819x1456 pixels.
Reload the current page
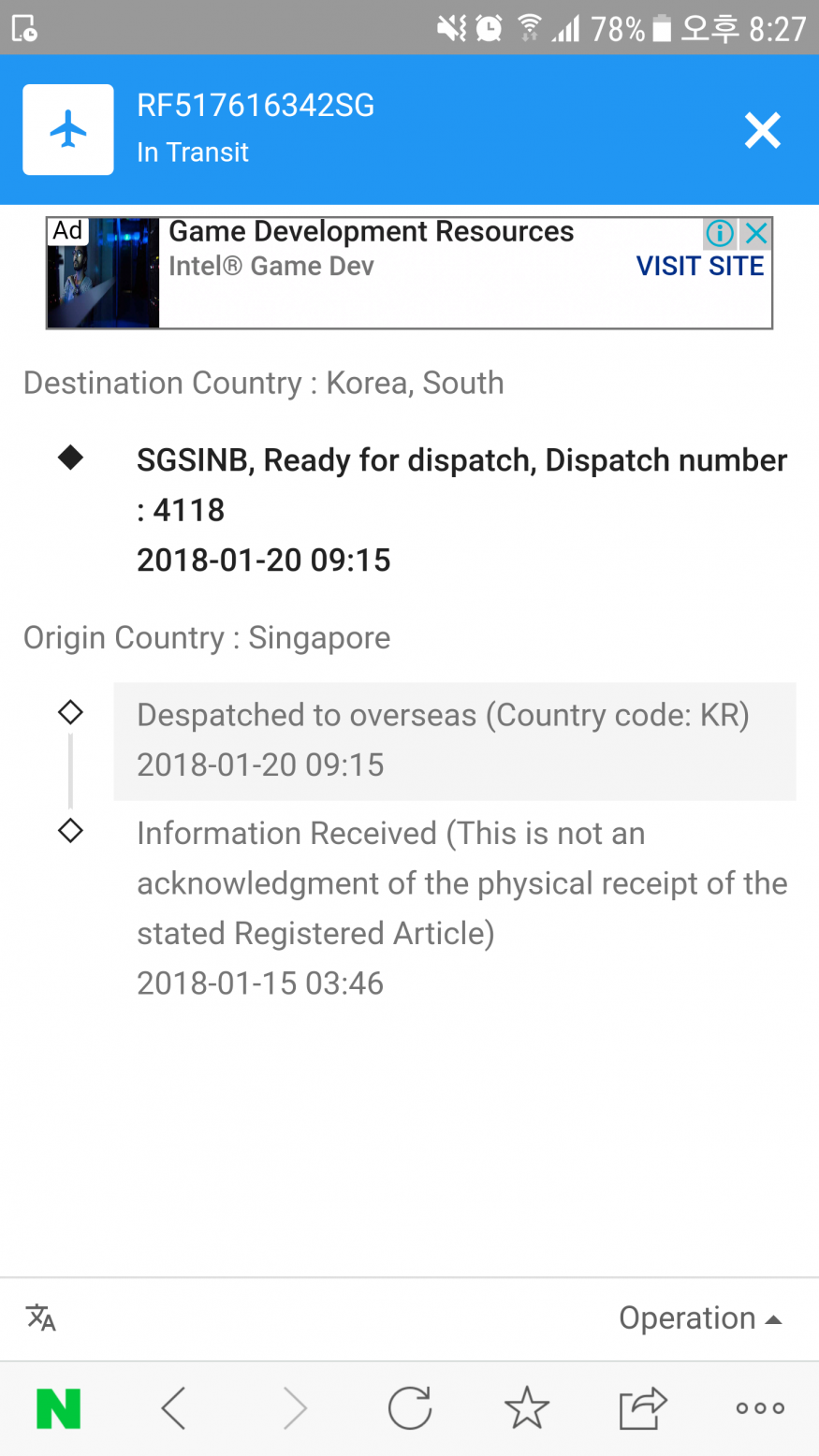(x=410, y=1408)
